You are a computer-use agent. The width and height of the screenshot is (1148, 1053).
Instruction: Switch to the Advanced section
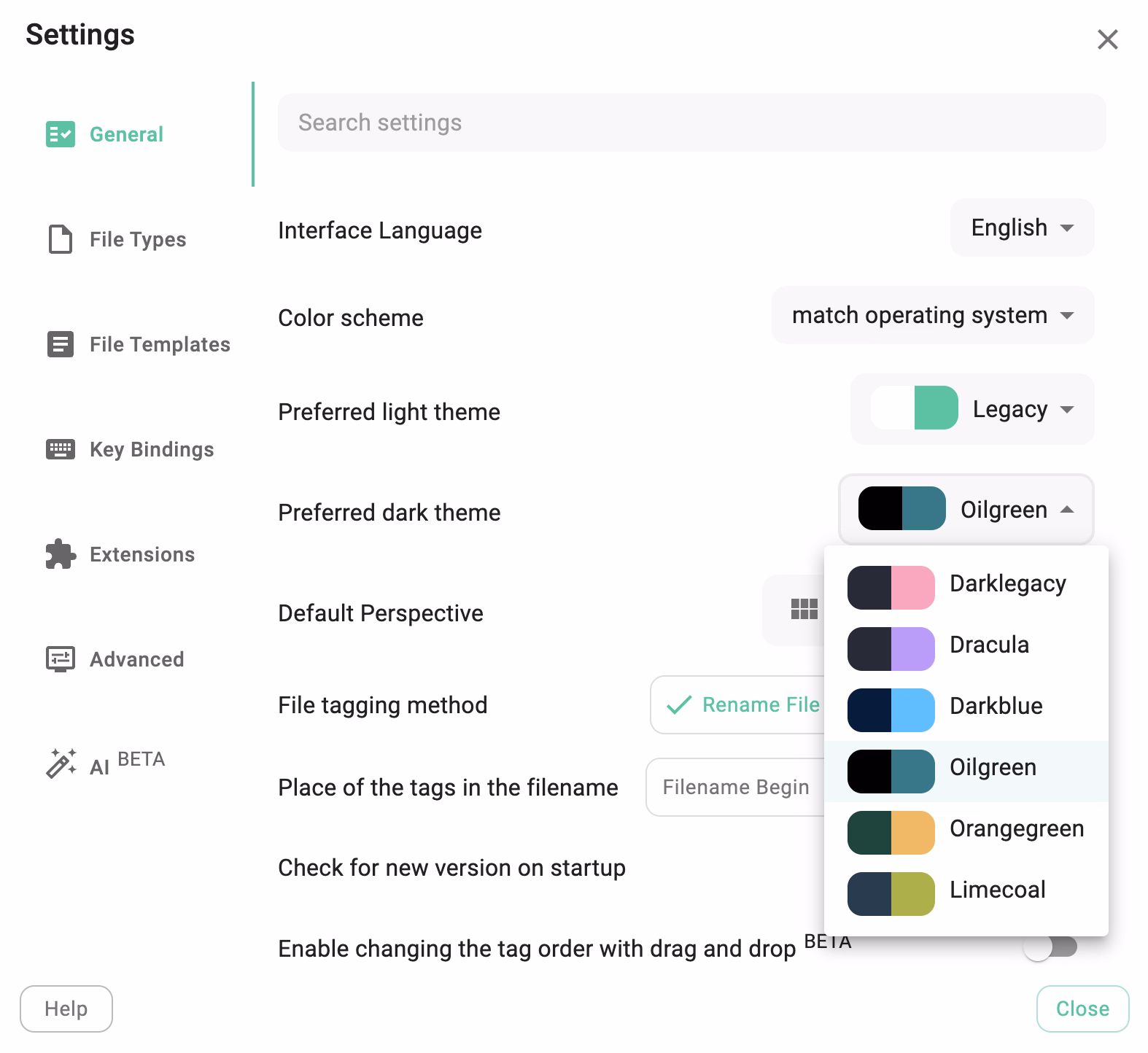(x=136, y=658)
